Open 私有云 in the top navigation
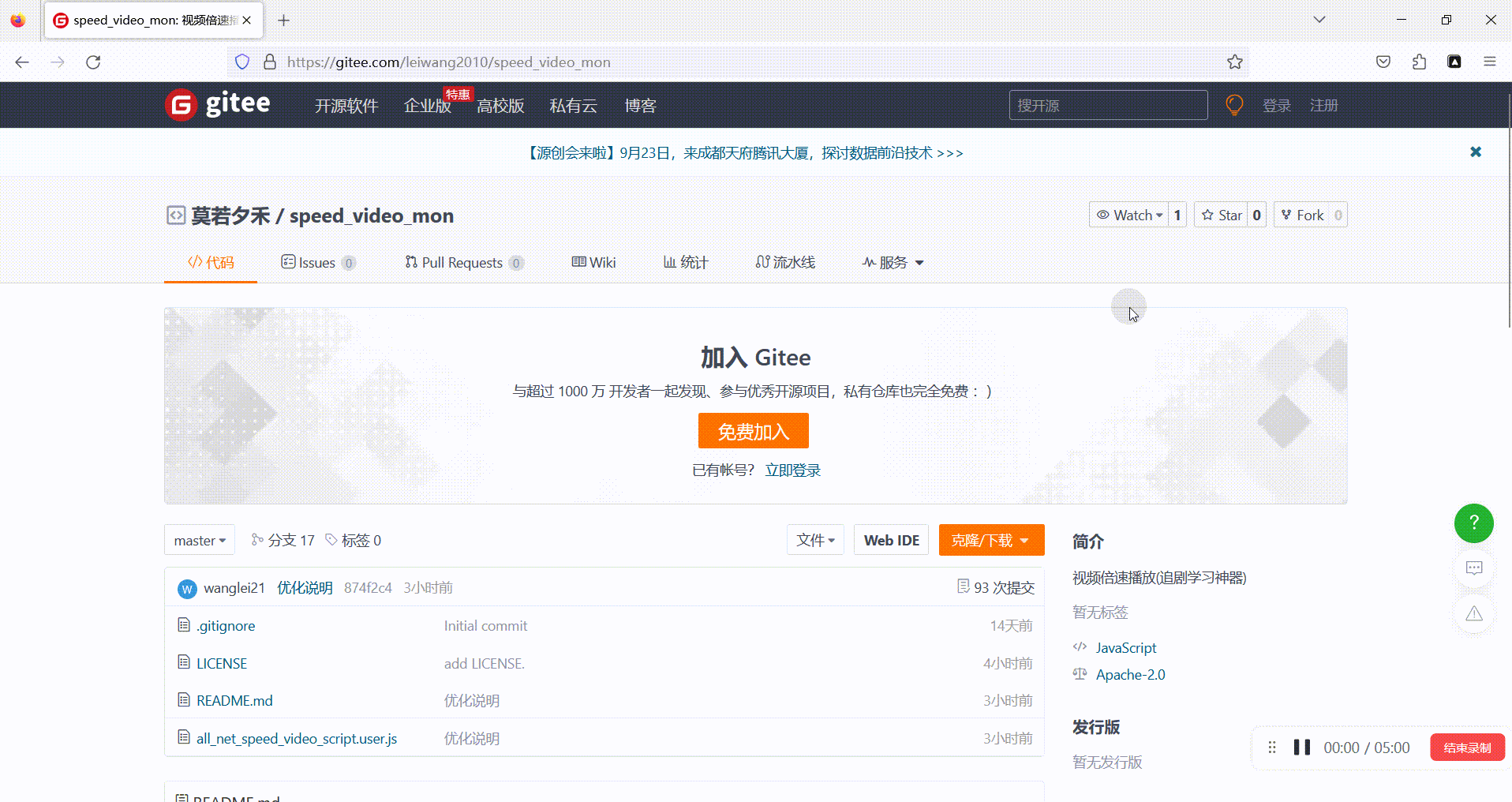Screen dimensions: 1512x802 point(573,106)
